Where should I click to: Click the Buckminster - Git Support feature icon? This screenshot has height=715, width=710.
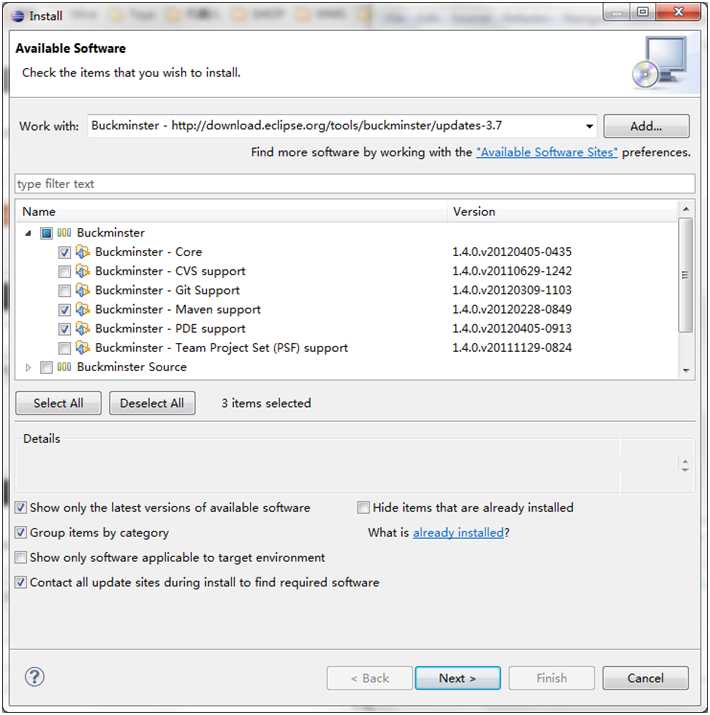pyautogui.click(x=83, y=290)
